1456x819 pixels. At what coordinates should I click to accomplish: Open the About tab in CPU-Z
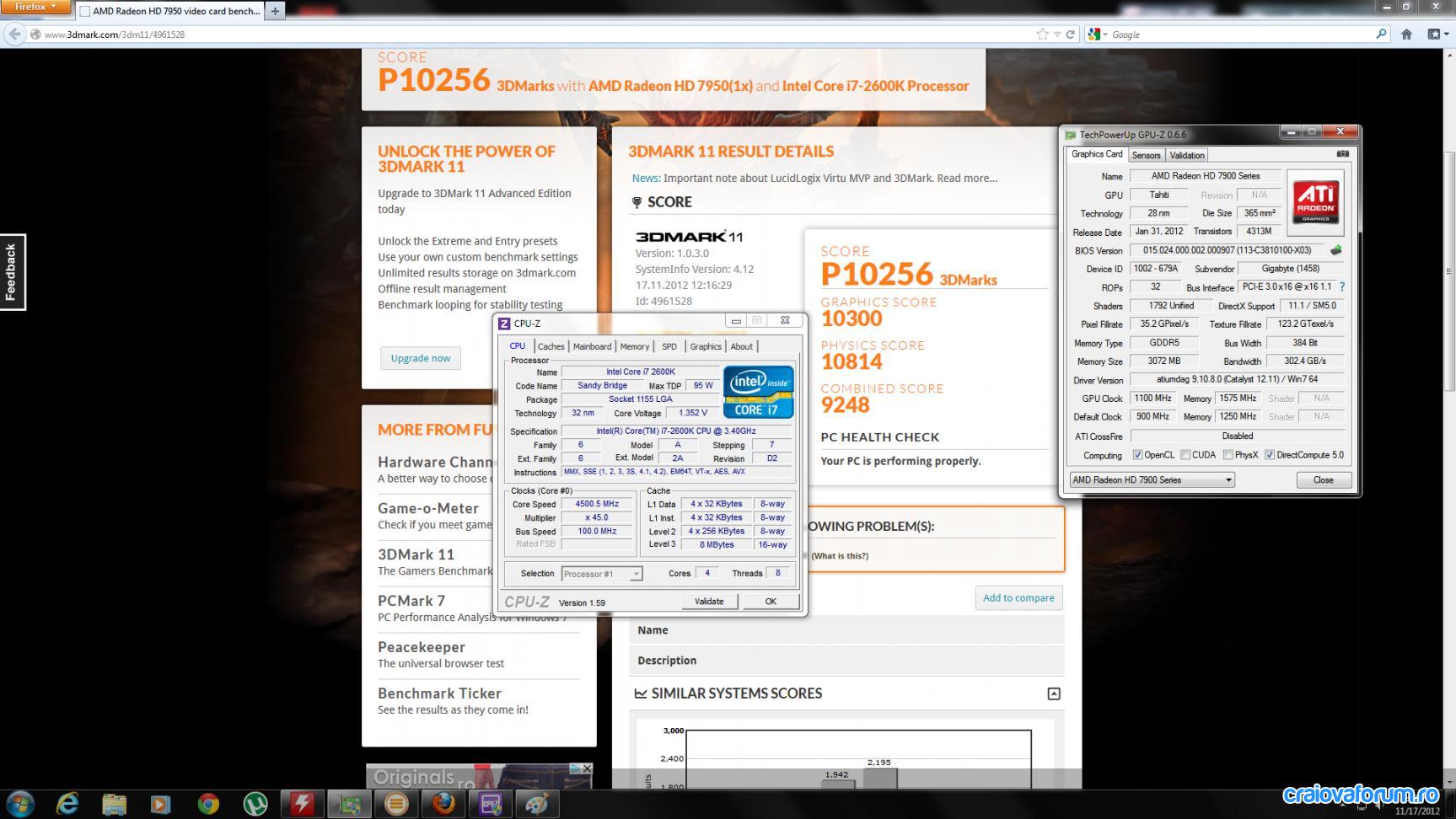point(742,346)
